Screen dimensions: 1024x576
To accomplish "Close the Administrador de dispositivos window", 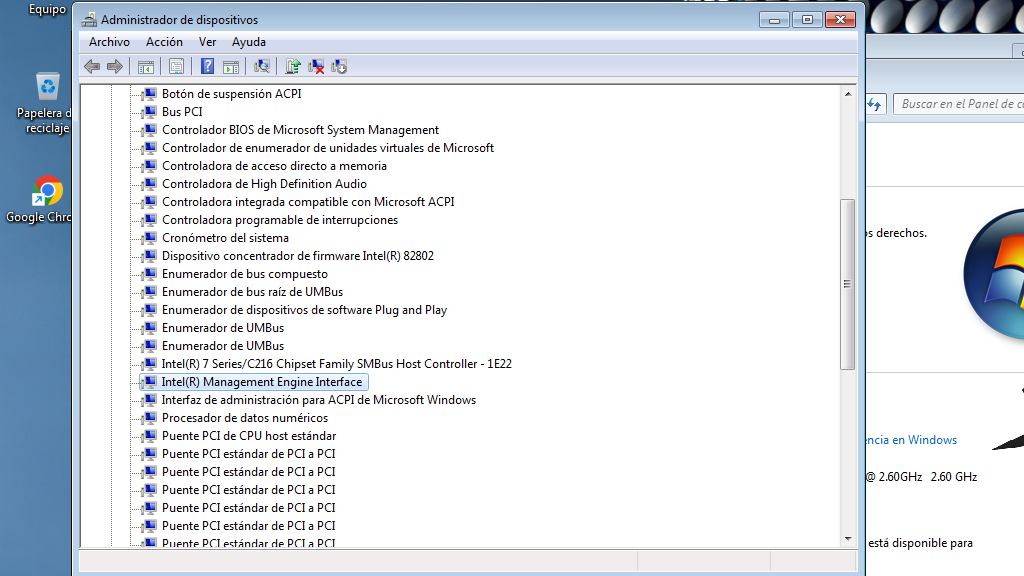I will [840, 20].
